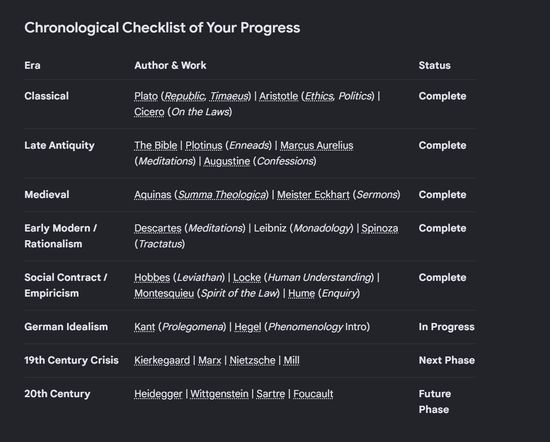Viewport: 550px width, 442px height.
Task: Click the Foucault link
Action: tap(313, 394)
